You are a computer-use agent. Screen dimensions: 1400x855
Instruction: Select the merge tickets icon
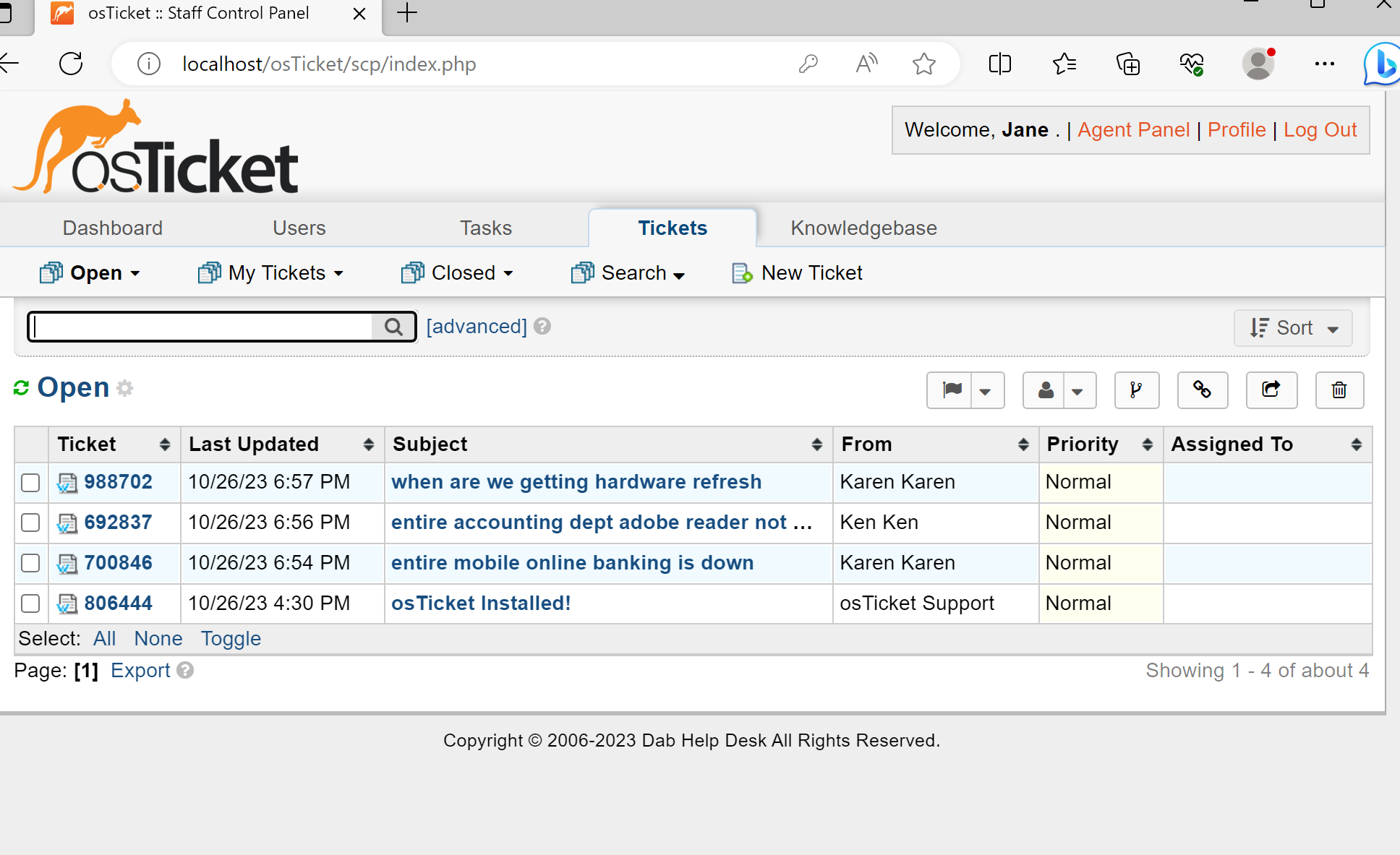click(x=1136, y=390)
